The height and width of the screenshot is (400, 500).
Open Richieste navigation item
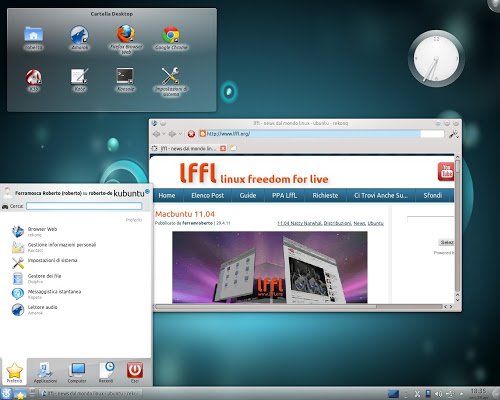click(x=325, y=196)
